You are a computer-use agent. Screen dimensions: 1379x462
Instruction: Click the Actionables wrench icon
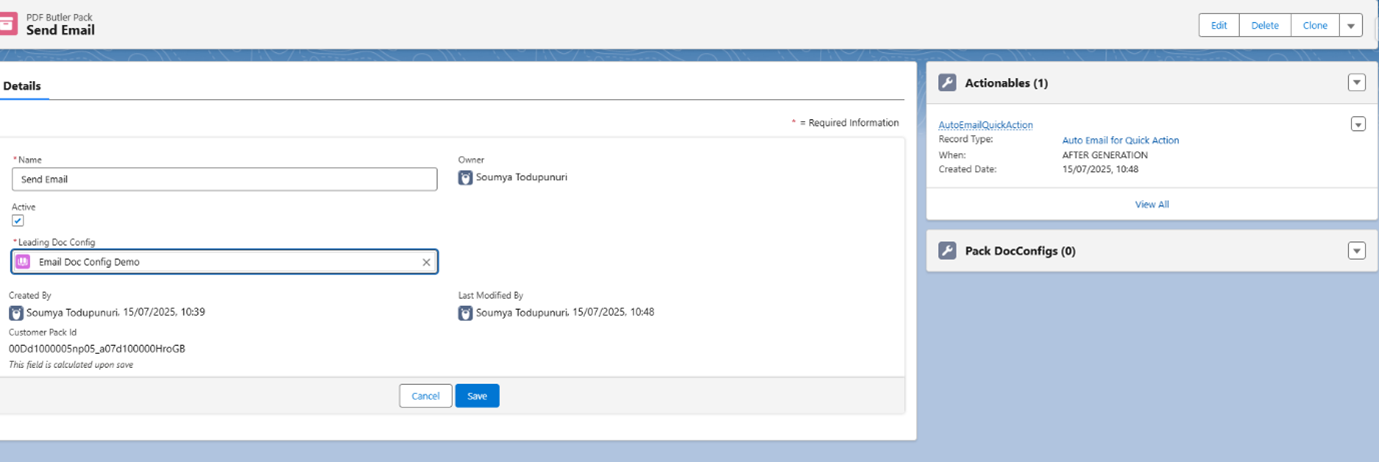(947, 83)
